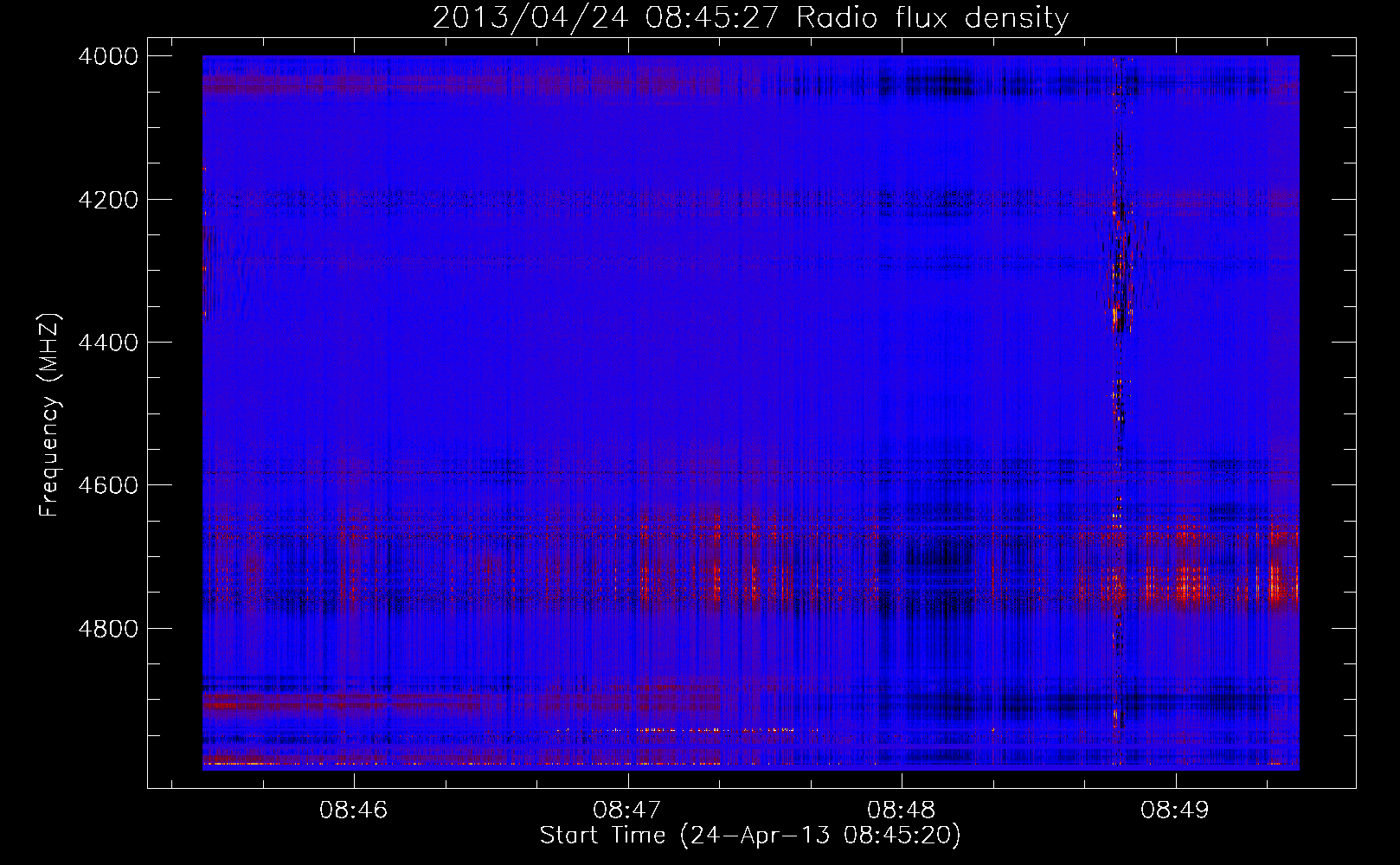Click the 4400 frequency tick label
This screenshot has height=865, width=1400.
[x=108, y=343]
